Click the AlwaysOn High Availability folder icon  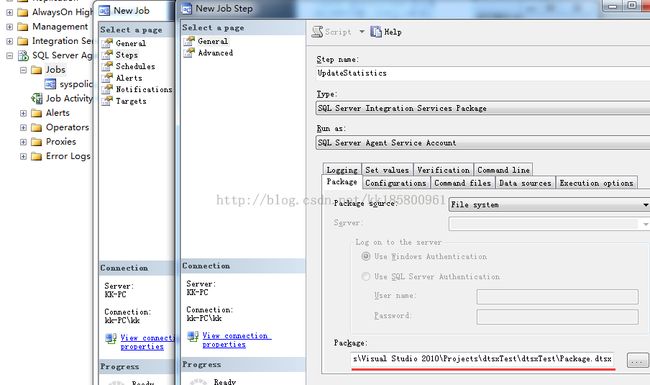[x=23, y=12]
